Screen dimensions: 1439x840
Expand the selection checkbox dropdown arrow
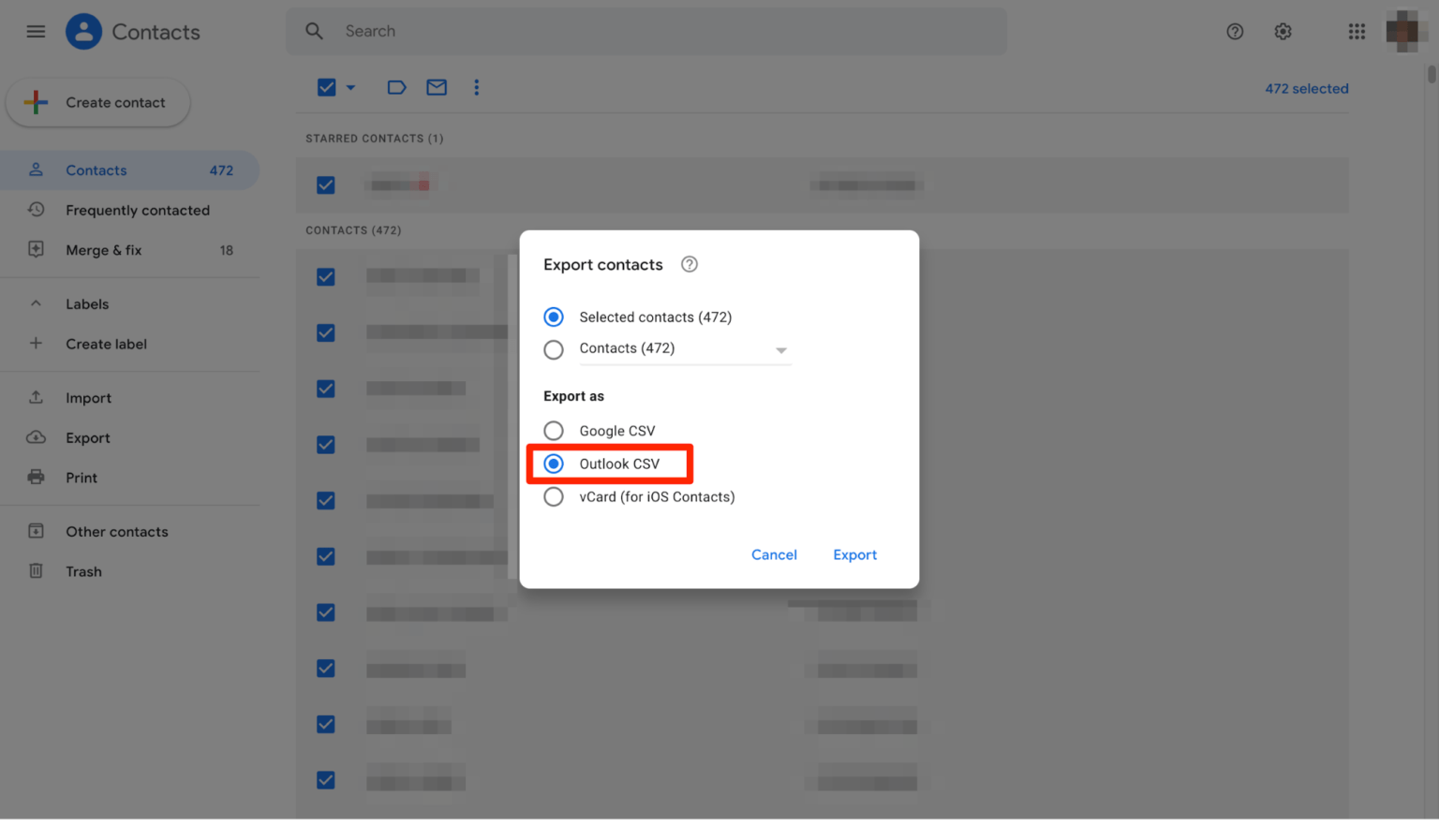349,87
